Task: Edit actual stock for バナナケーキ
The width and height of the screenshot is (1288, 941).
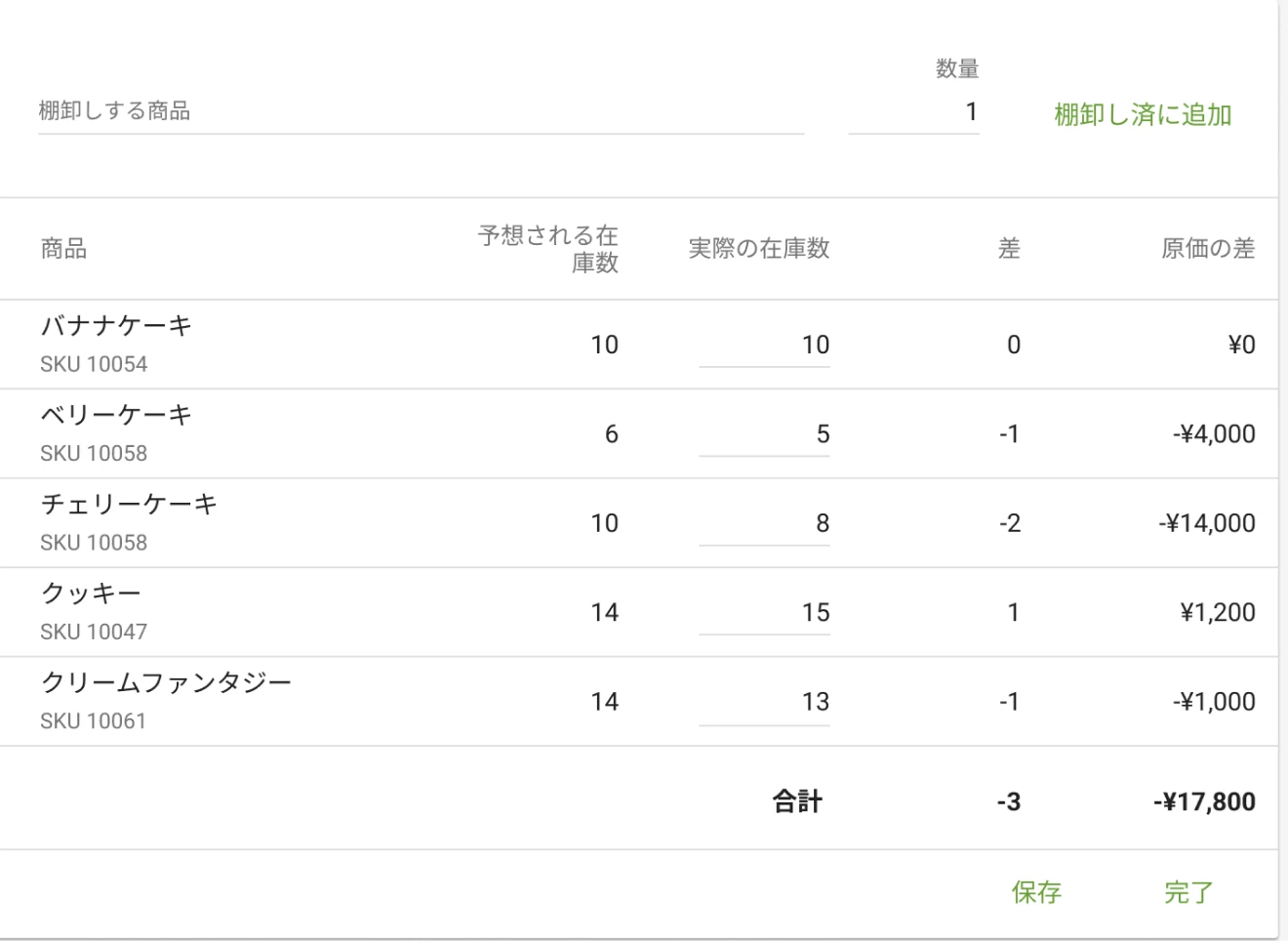Action: point(764,346)
